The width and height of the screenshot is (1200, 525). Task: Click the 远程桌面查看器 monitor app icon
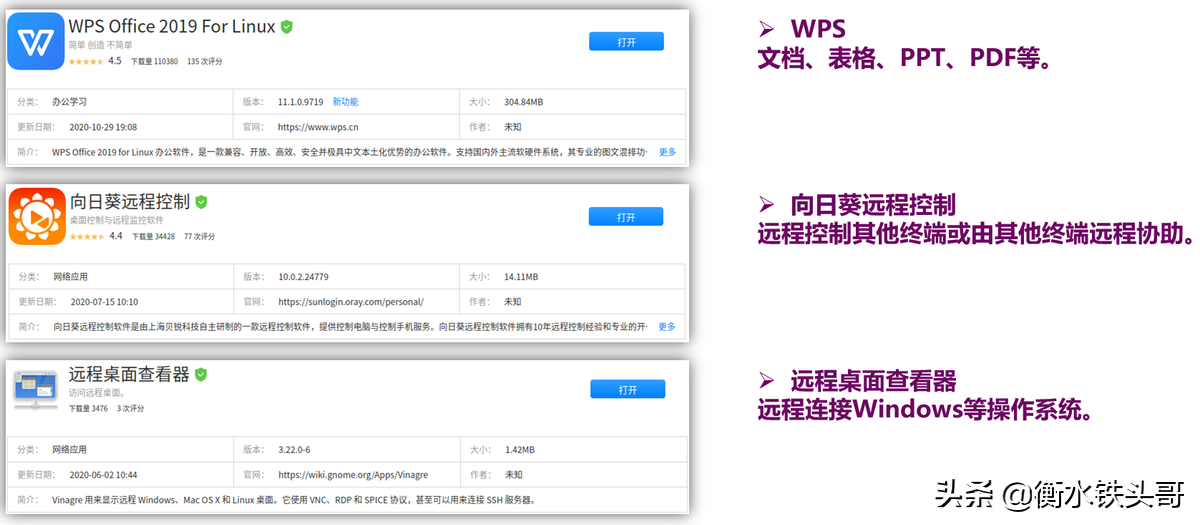pyautogui.click(x=36, y=391)
